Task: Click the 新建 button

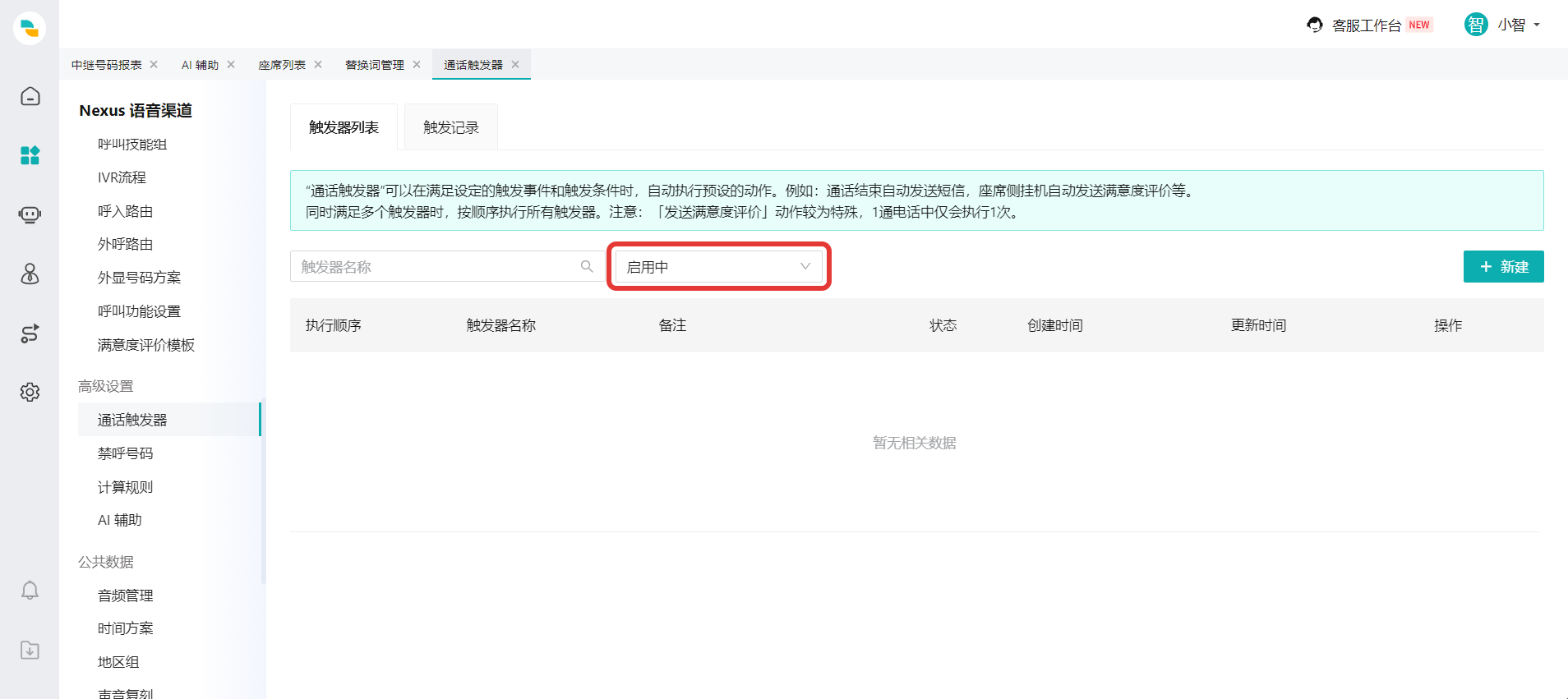Action: (1503, 267)
